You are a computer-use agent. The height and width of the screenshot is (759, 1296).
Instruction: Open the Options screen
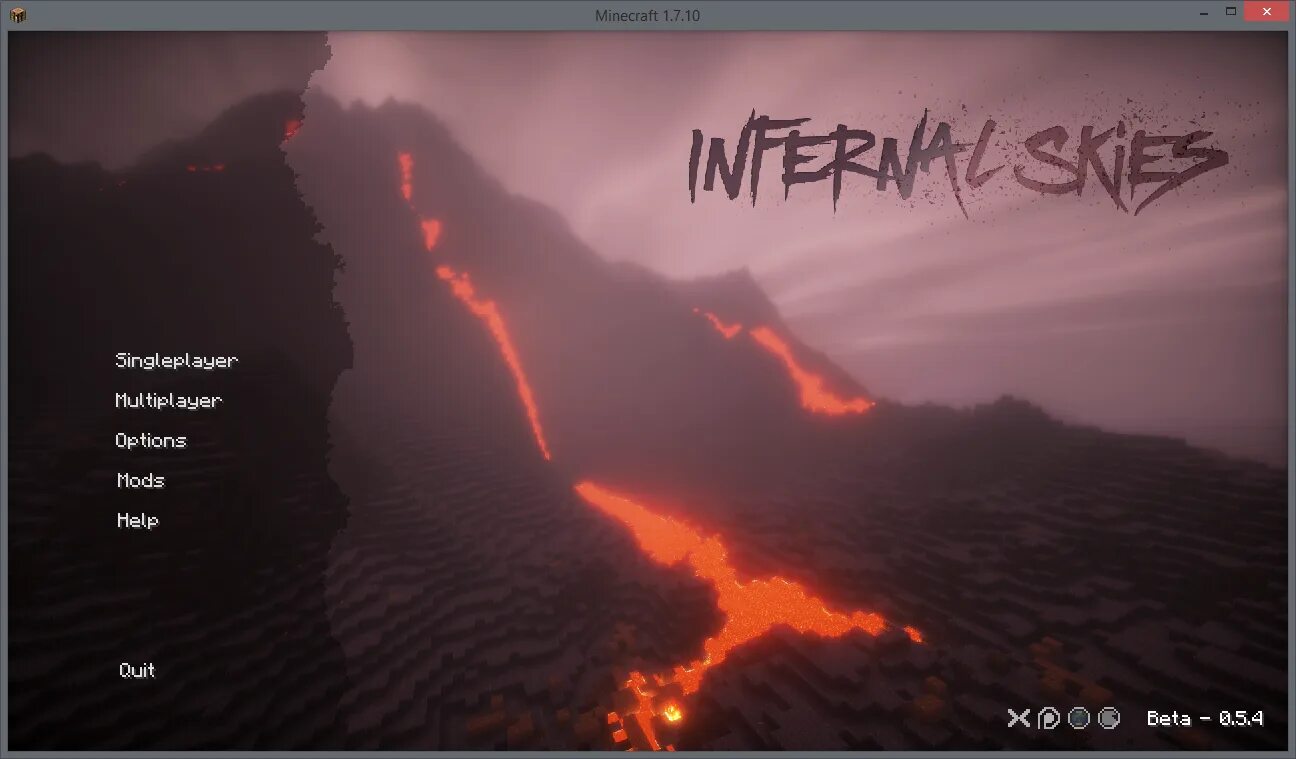point(151,441)
